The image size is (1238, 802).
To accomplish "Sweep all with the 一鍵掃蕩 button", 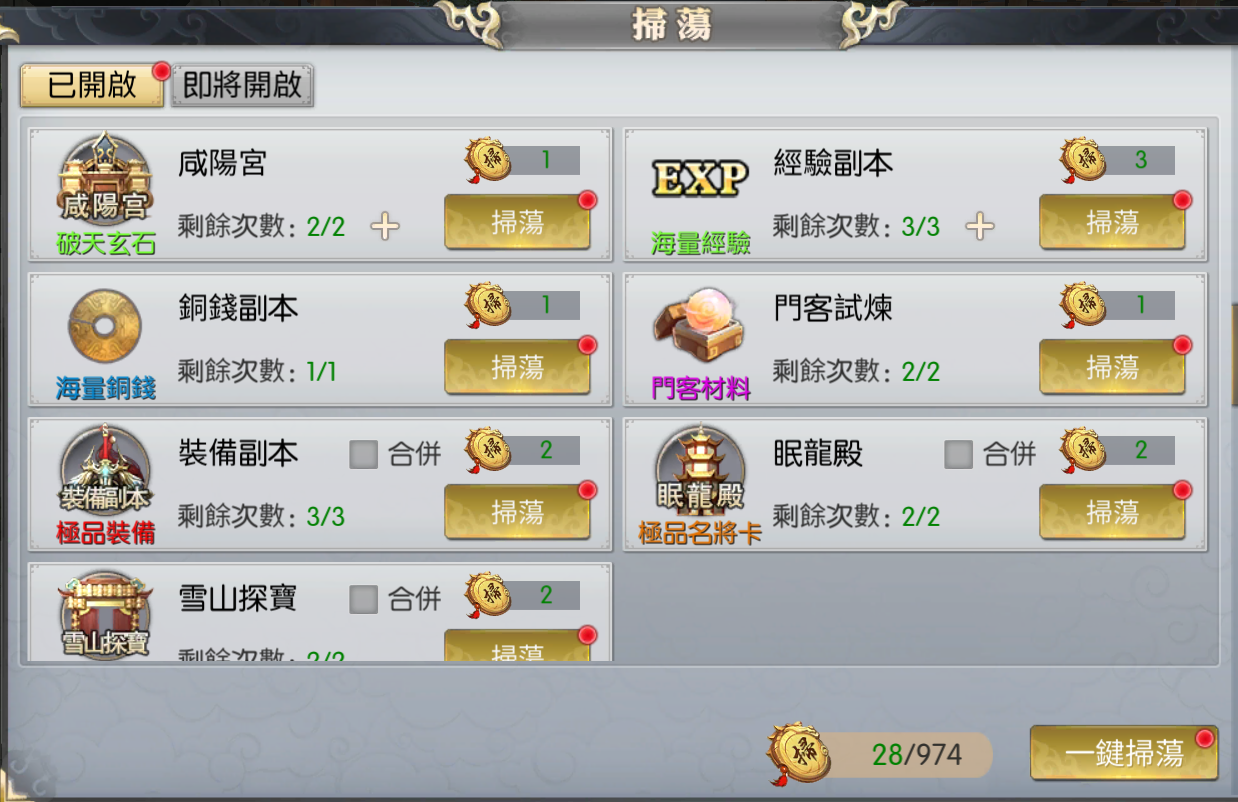I will point(1124,753).
